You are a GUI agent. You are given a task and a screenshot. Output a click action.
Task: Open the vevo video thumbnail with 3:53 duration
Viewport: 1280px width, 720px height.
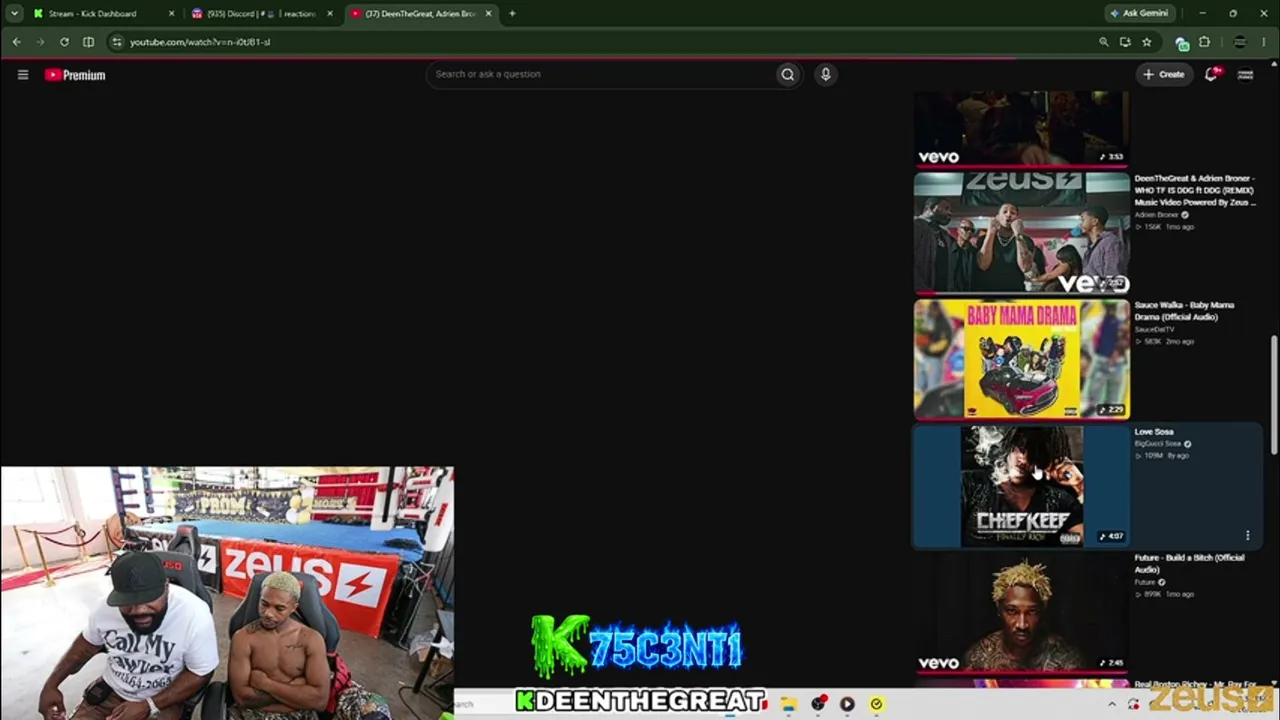click(x=1021, y=129)
